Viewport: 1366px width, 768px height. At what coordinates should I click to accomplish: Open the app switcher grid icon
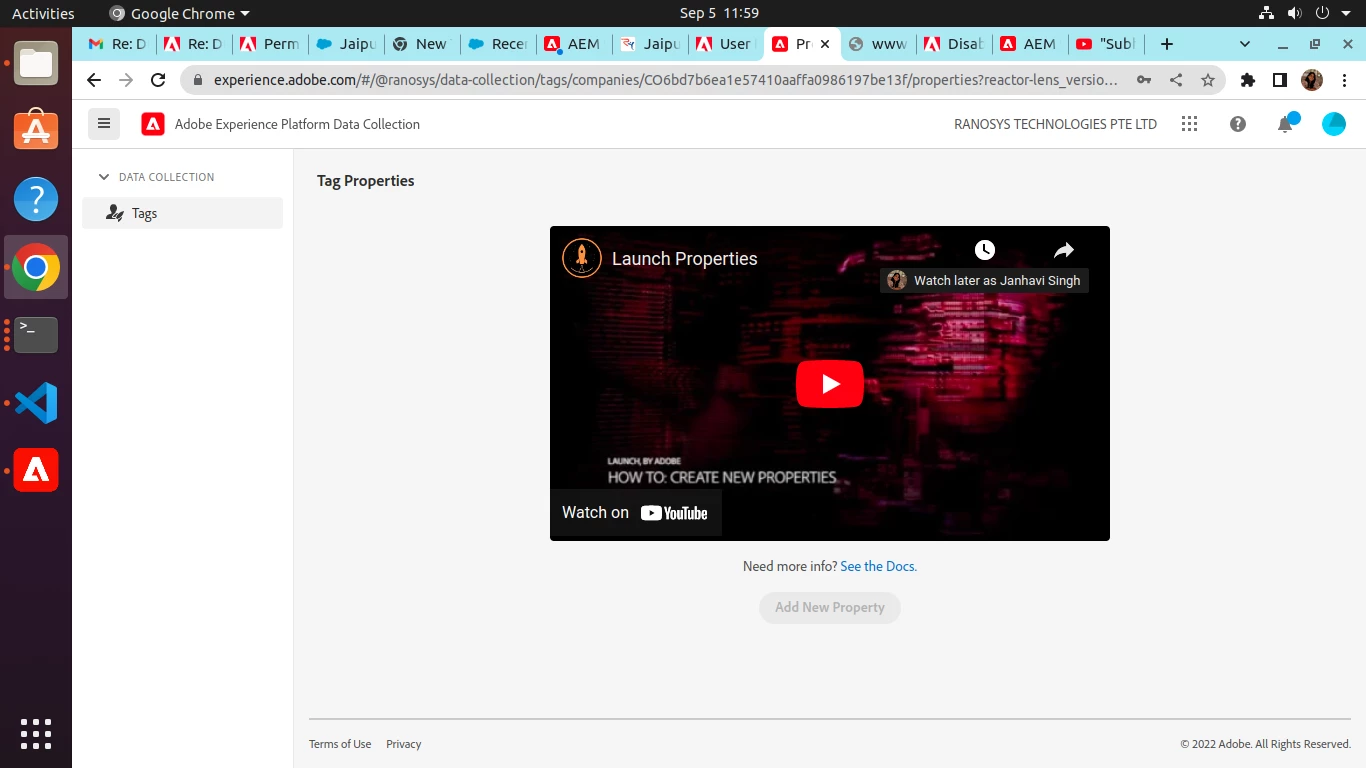1189,124
